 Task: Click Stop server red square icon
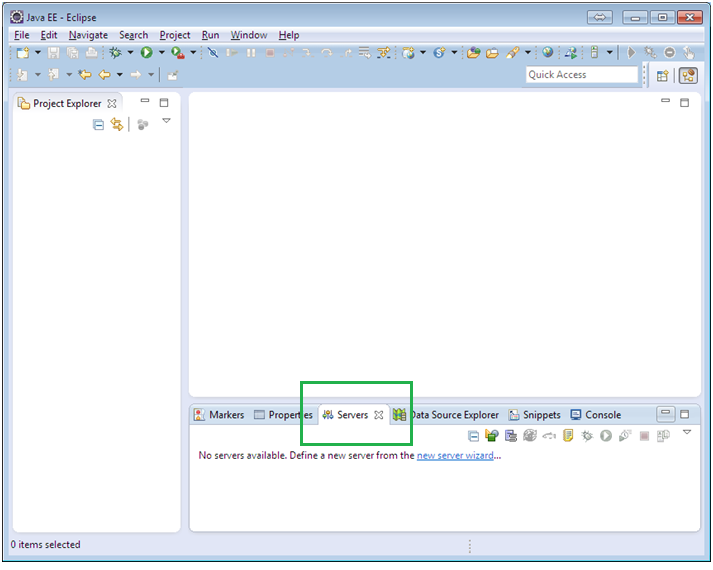click(x=644, y=436)
